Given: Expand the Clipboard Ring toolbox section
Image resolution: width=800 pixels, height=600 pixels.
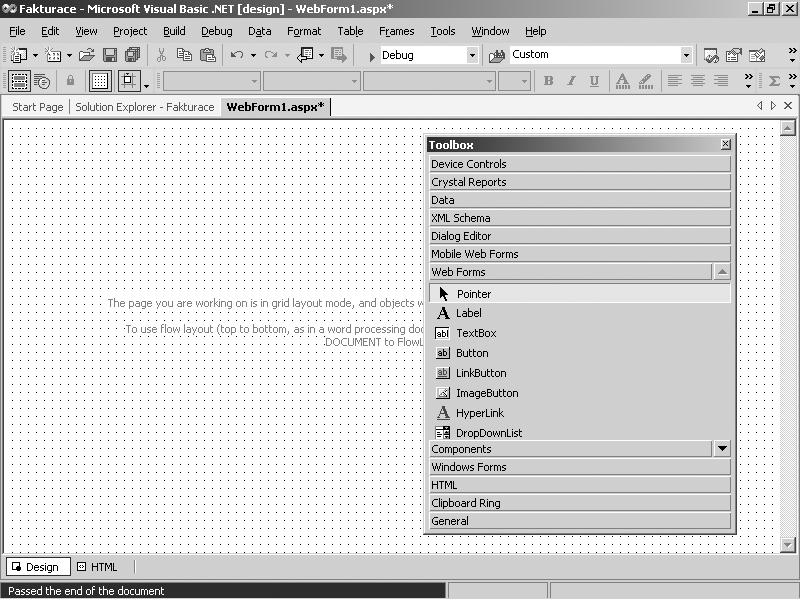Looking at the screenshot, I should click(580, 503).
